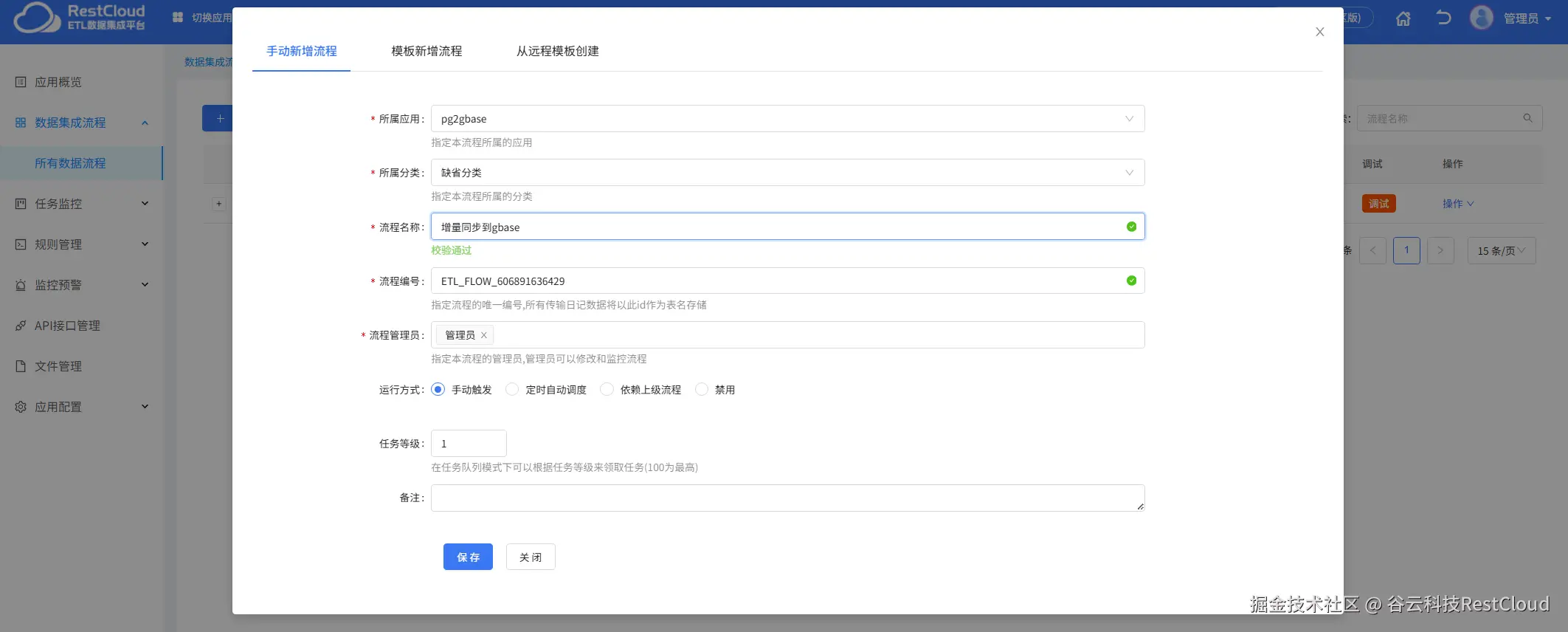Image resolution: width=1568 pixels, height=632 pixels.
Task: Choose the 禁用 run mode radio
Action: point(702,389)
